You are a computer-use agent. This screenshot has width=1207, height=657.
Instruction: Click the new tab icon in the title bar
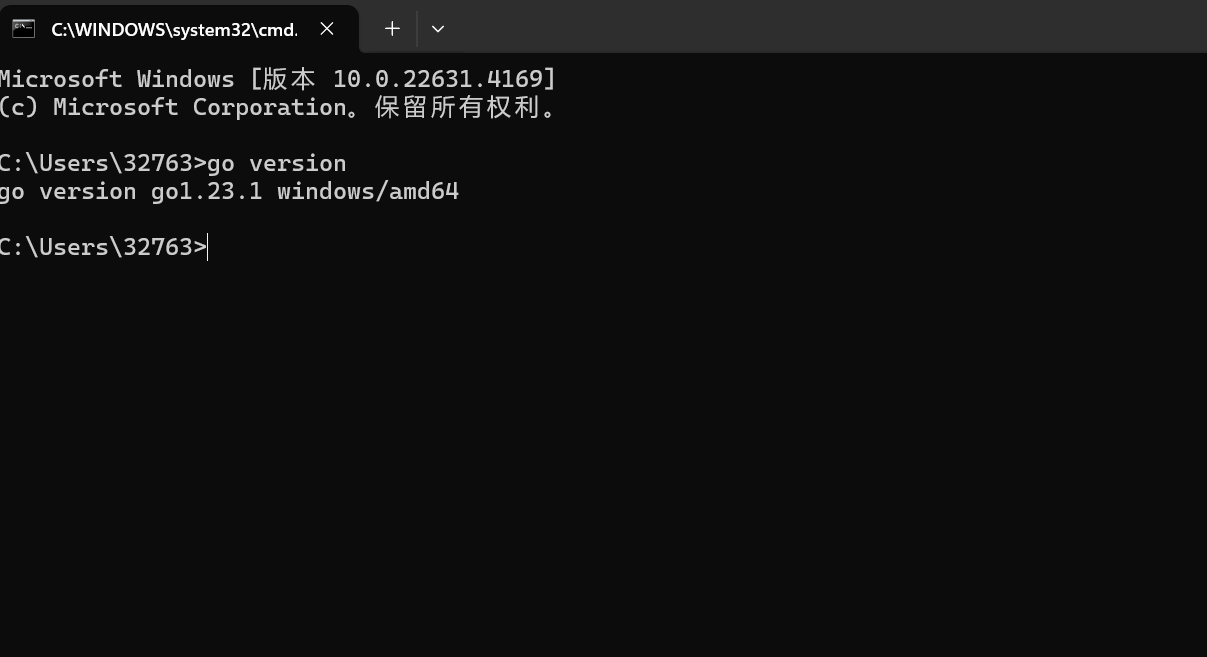[x=392, y=28]
